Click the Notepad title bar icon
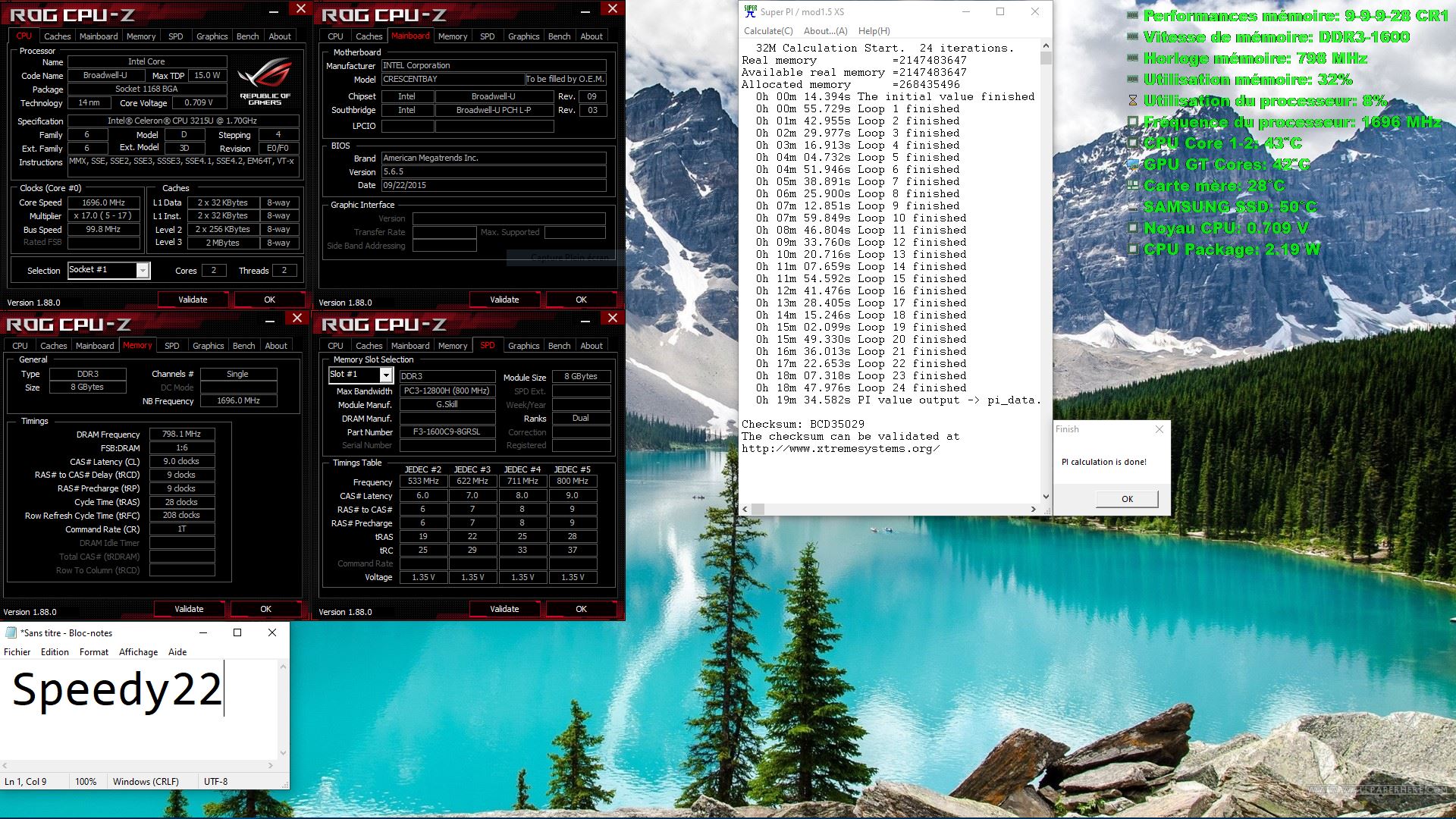Screen dimensions: 1456x819 coord(11,632)
